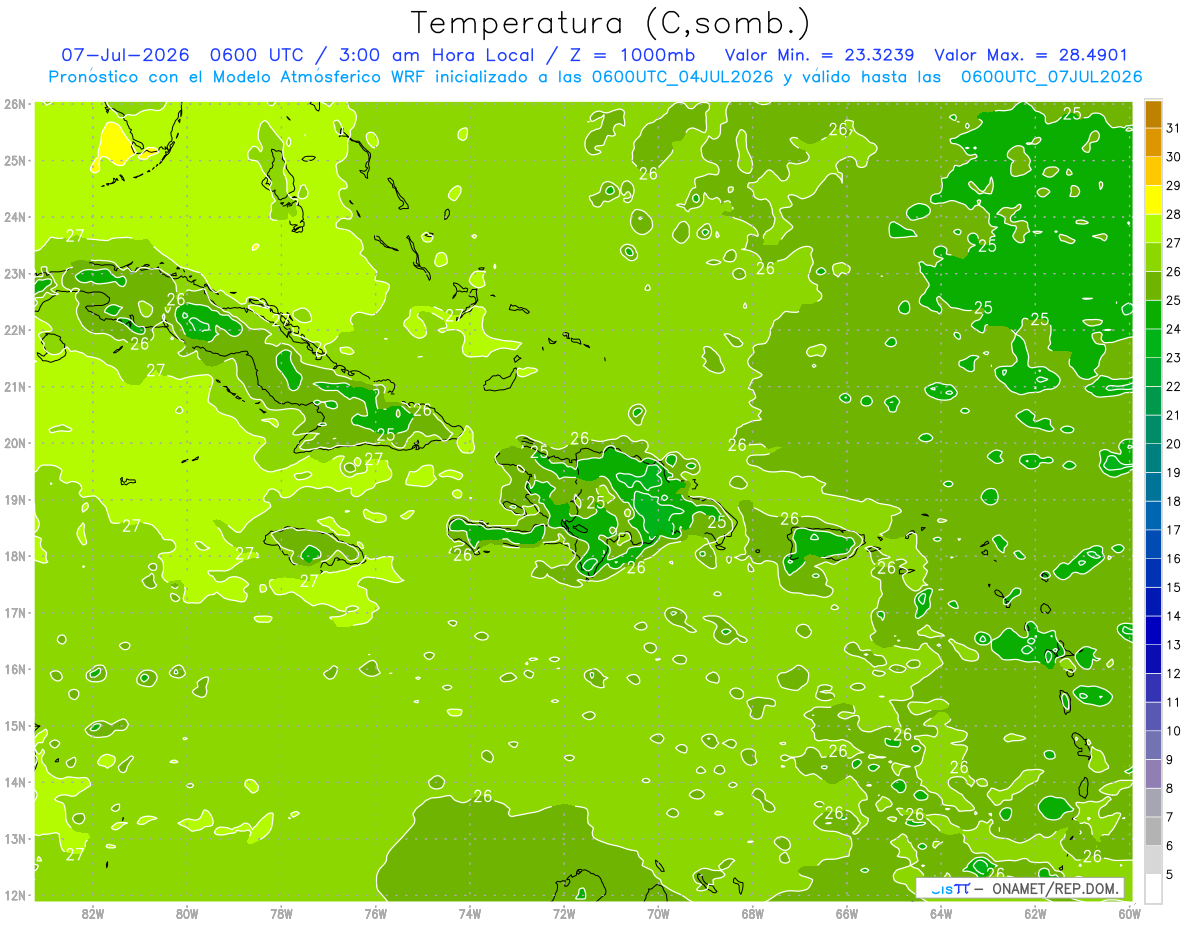Click the "78W" longitude axis label
This screenshot has height=927, width=1200.
(281, 913)
